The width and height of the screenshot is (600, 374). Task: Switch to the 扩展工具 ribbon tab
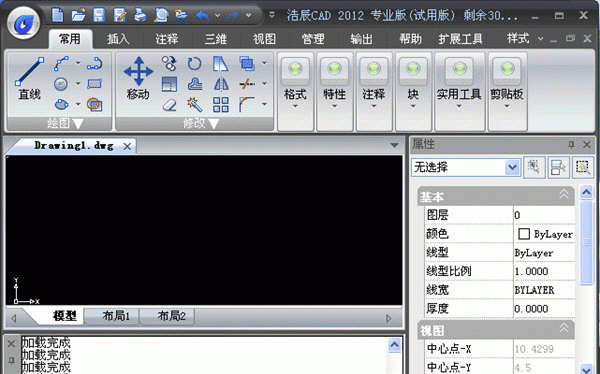click(x=460, y=39)
